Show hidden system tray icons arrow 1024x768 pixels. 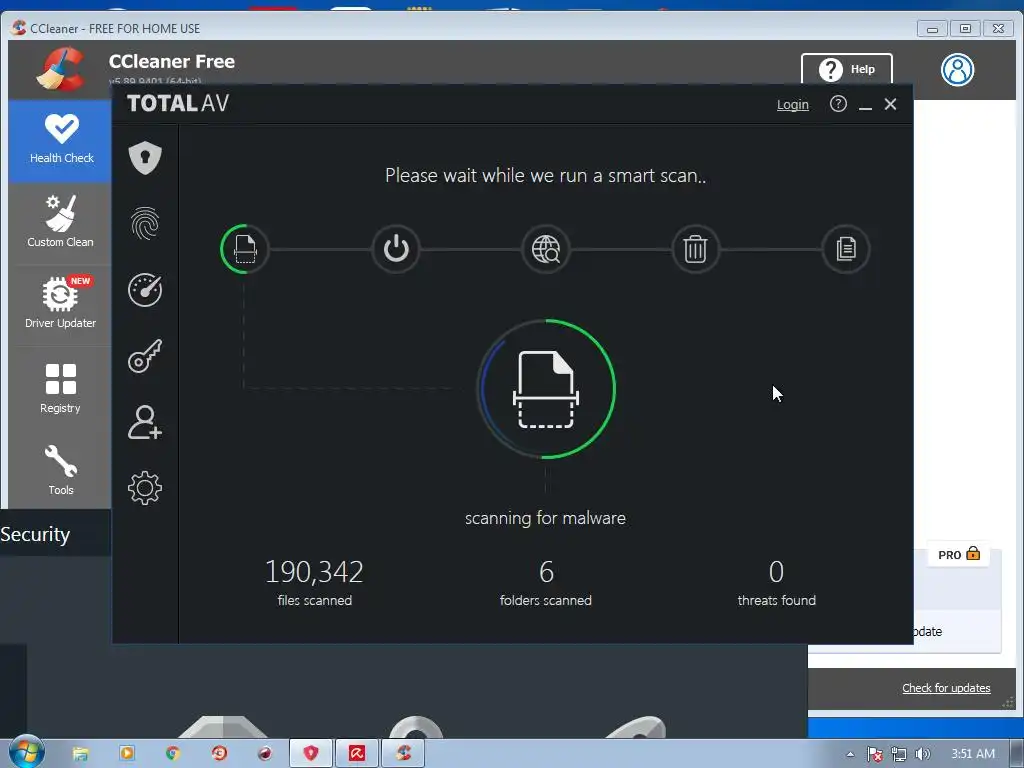[850, 754]
